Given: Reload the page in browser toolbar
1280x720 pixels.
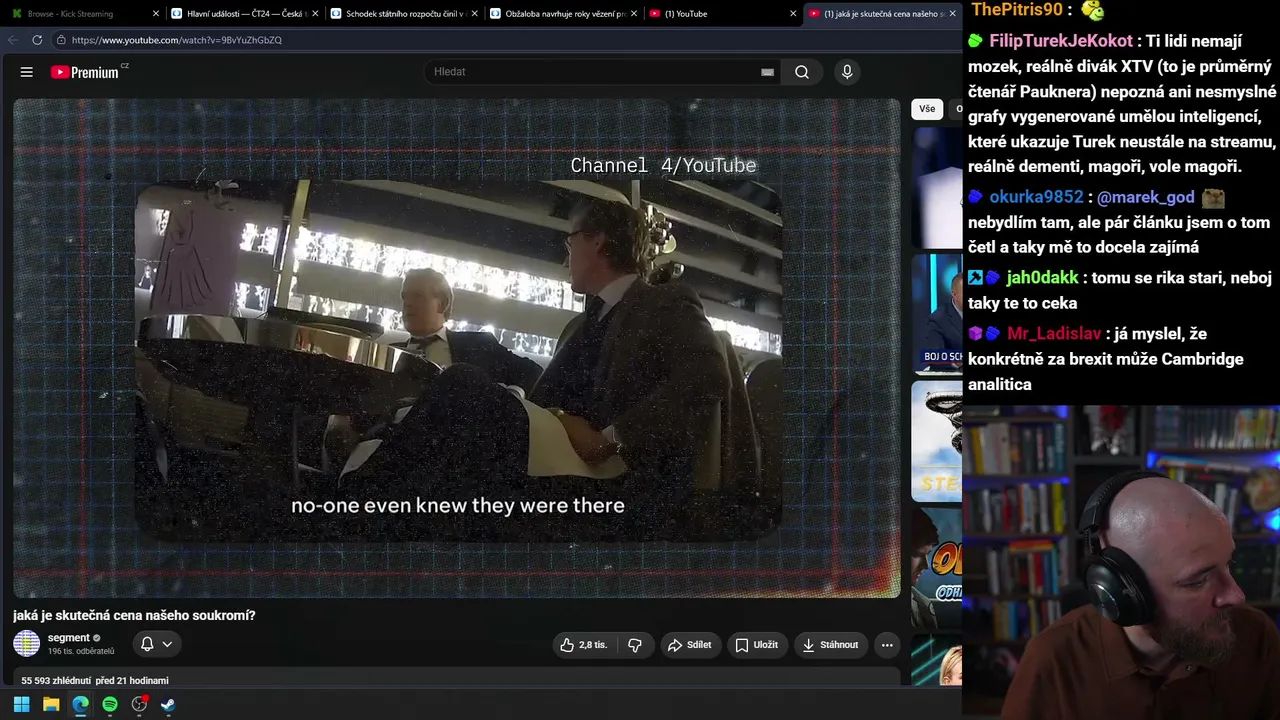Looking at the screenshot, I should pos(37,40).
